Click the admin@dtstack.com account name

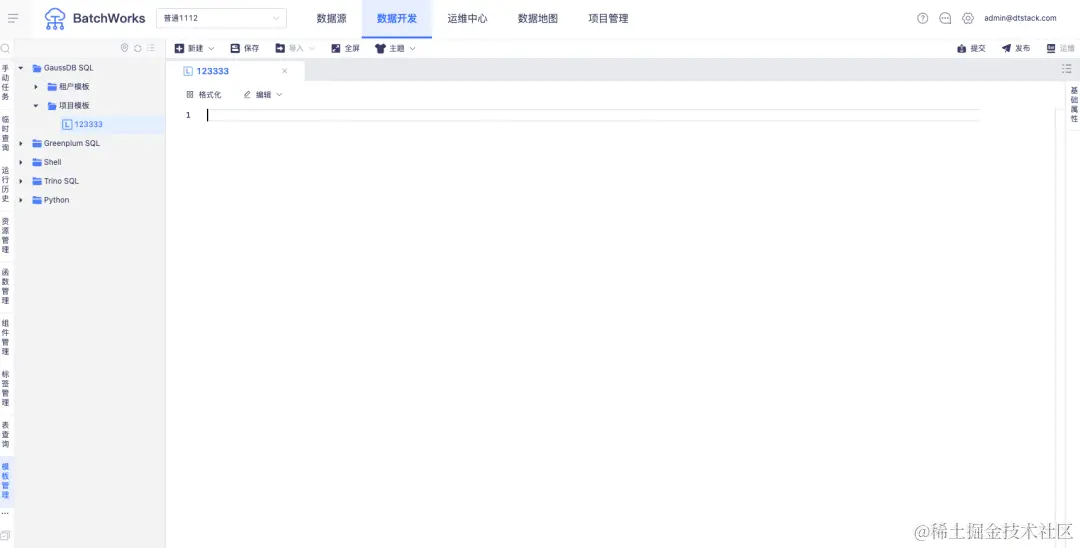[x=1019, y=19]
